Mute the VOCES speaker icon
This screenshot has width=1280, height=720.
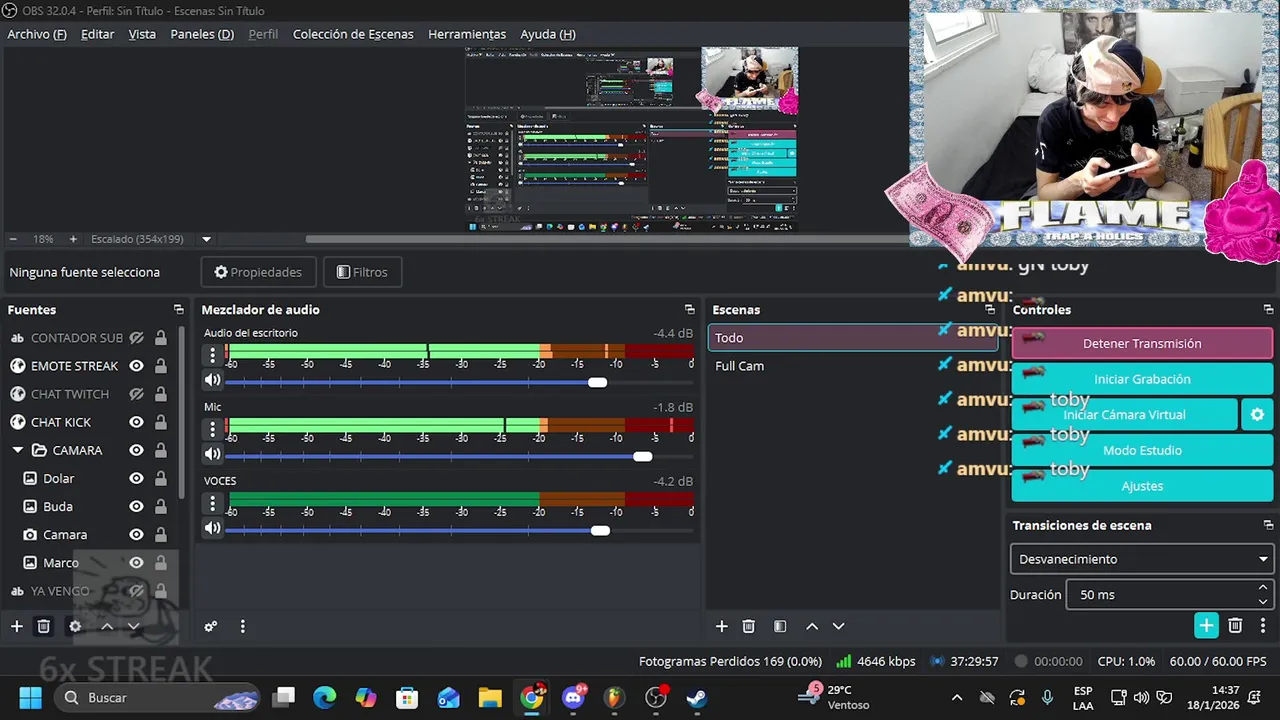point(212,528)
